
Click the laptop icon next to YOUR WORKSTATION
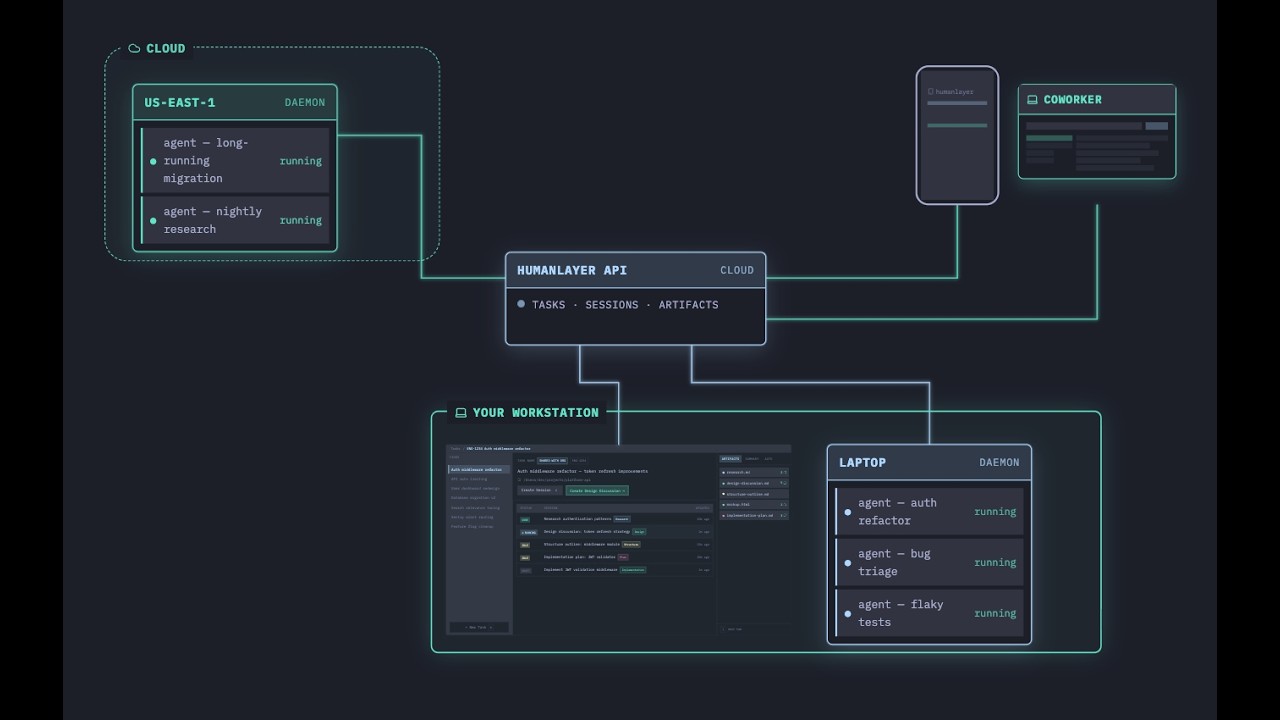(x=461, y=413)
